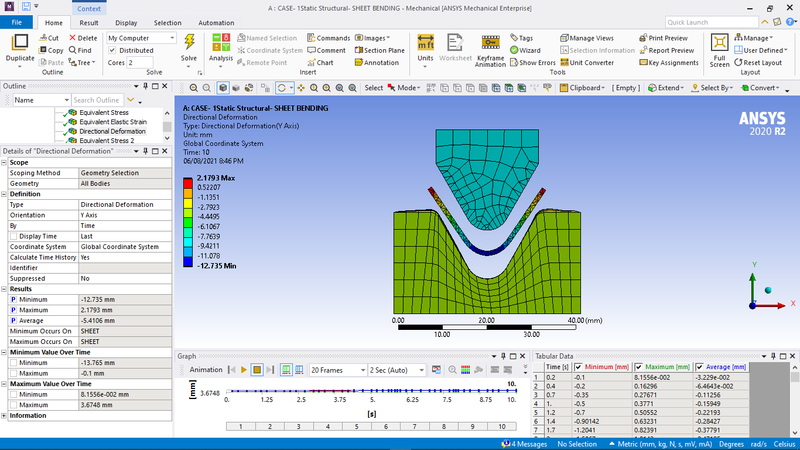Open the outline Name filter dropdown
800x450 pixels.
[41, 100]
